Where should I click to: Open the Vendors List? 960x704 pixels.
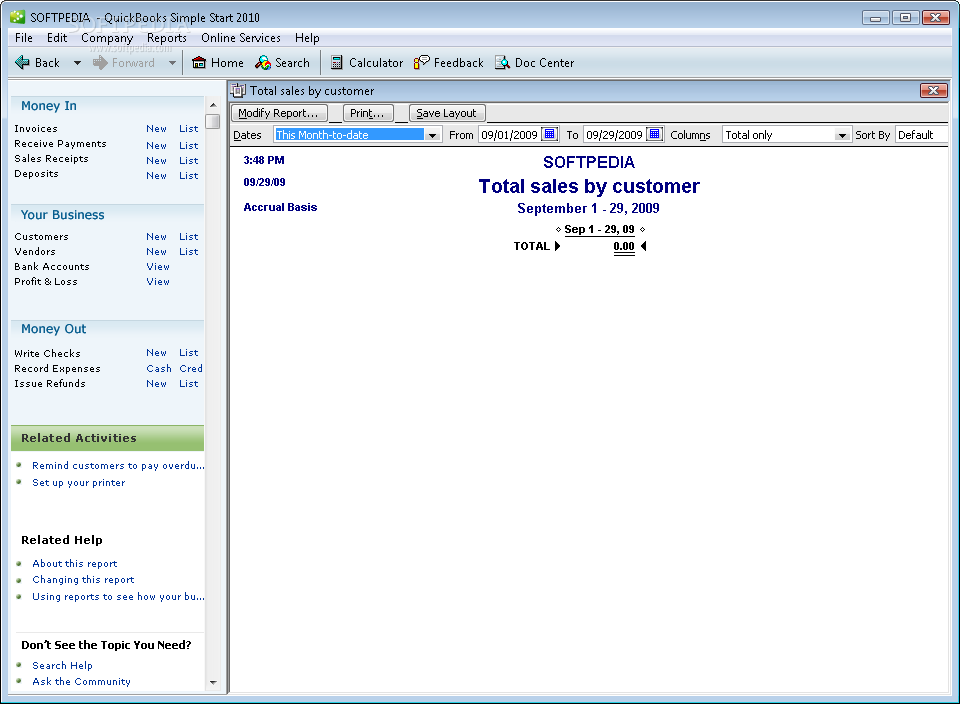[189, 252]
